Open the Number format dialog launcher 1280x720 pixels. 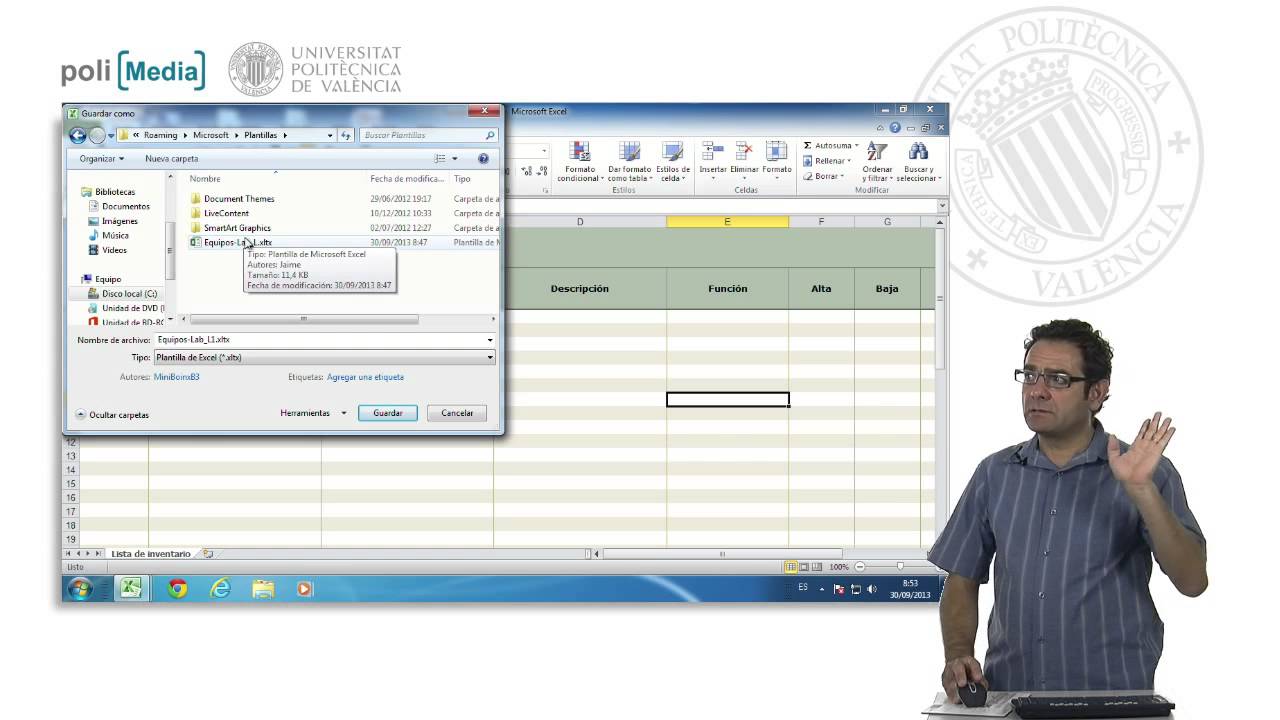pos(545,190)
